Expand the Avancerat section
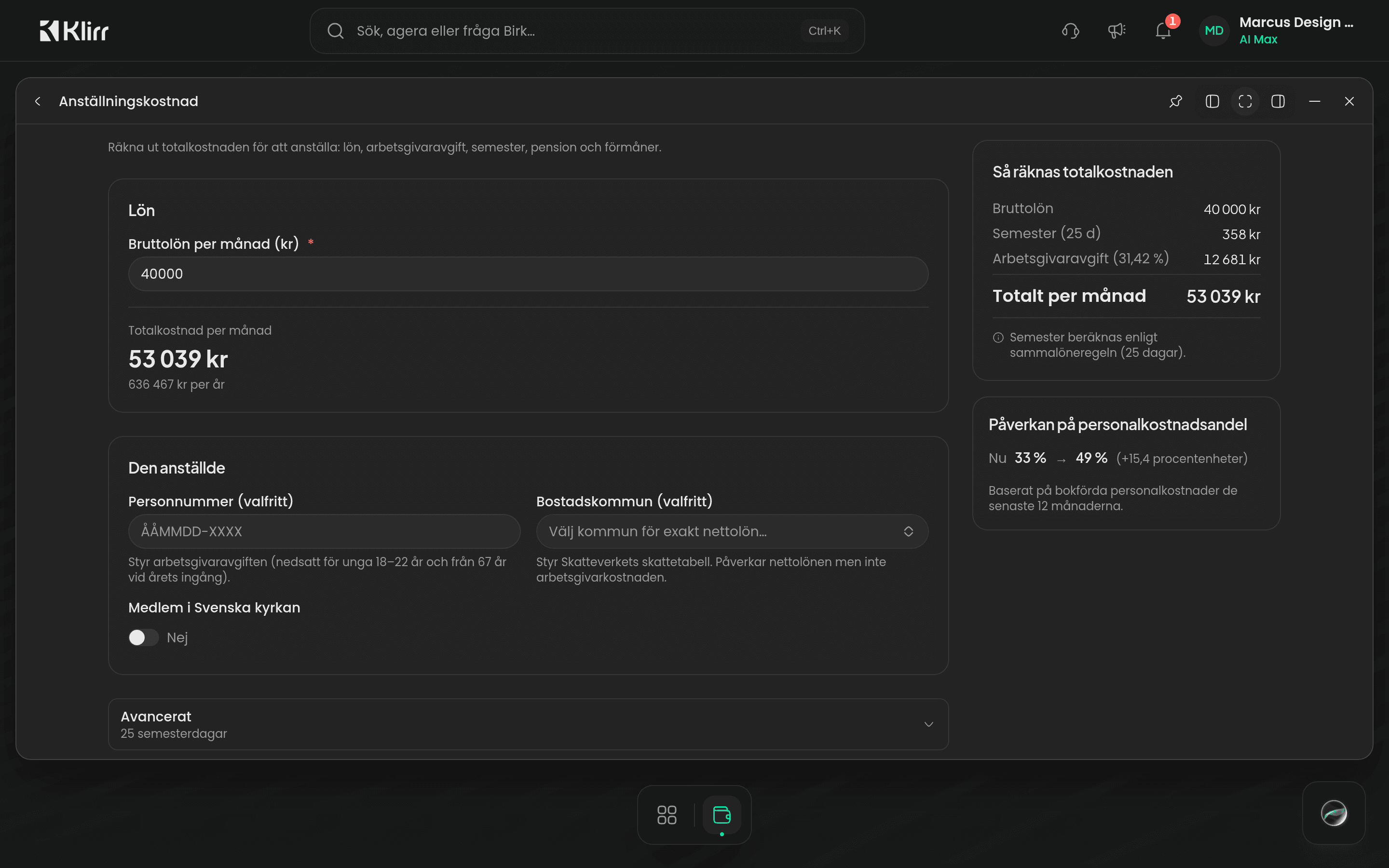The height and width of the screenshot is (868, 1389). 528,724
